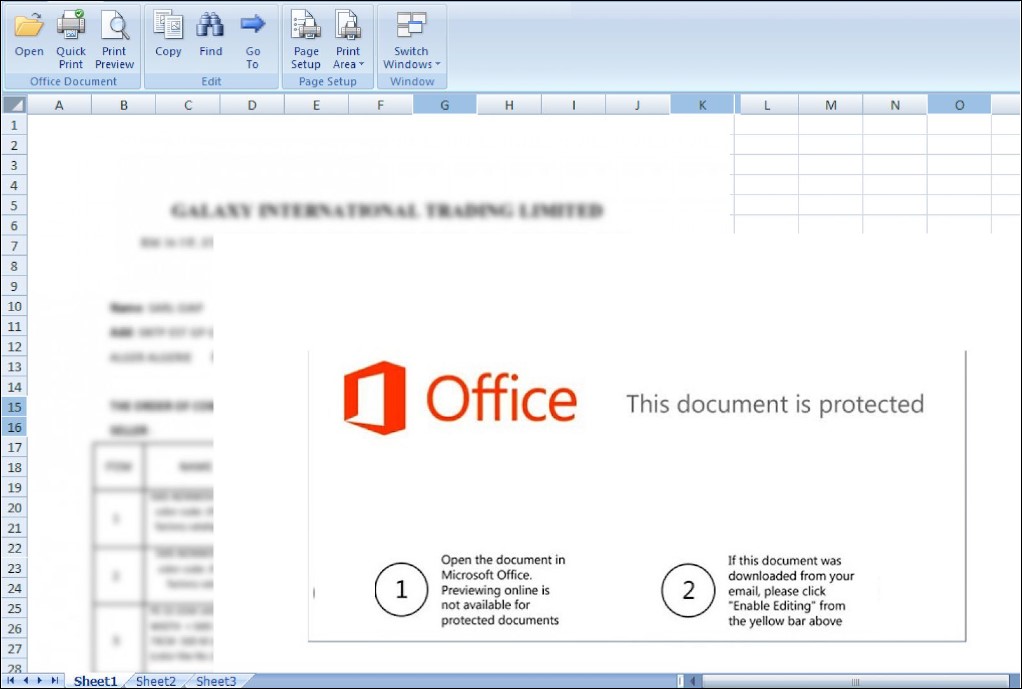The height and width of the screenshot is (689, 1022).
Task: Select row 2 header
Action: click(14, 145)
